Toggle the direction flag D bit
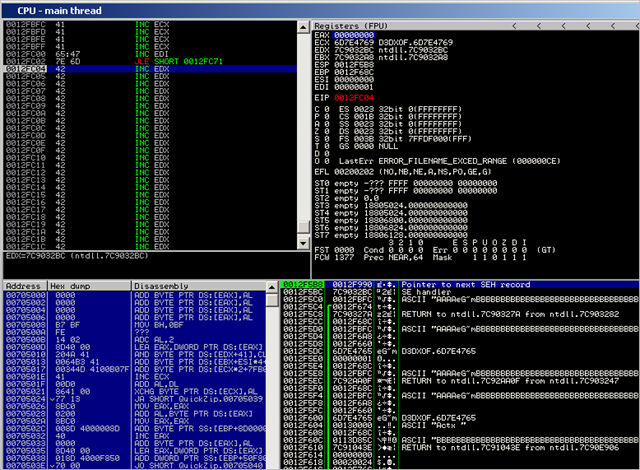 [328, 153]
